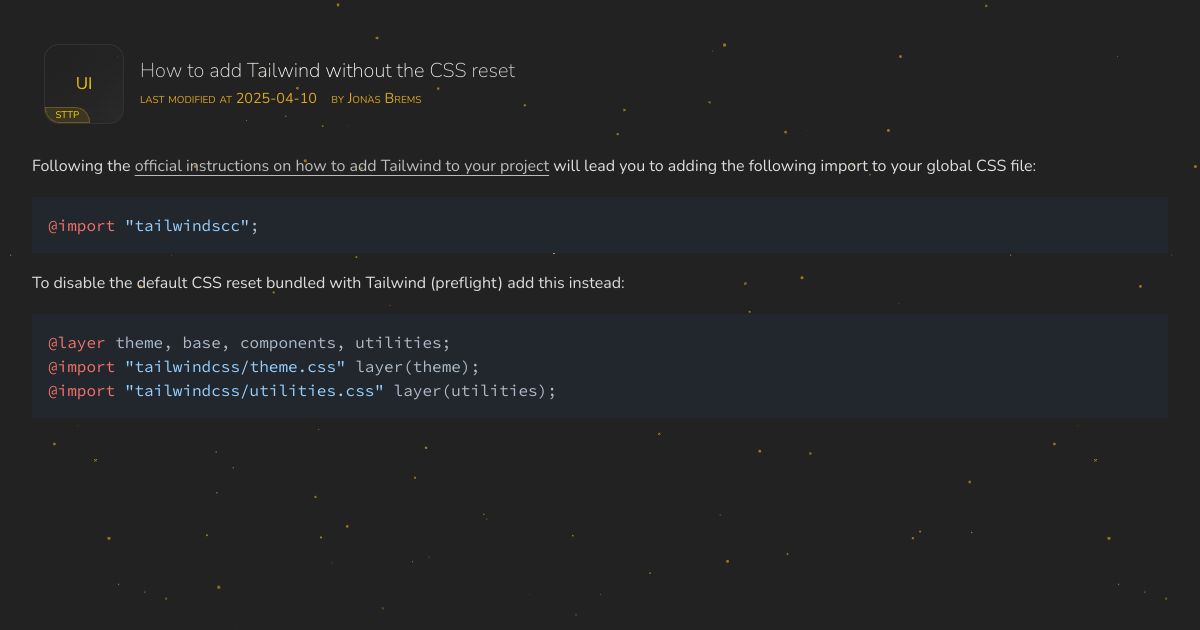The width and height of the screenshot is (1200, 630).
Task: Click the UI logo icon
Action: [84, 82]
